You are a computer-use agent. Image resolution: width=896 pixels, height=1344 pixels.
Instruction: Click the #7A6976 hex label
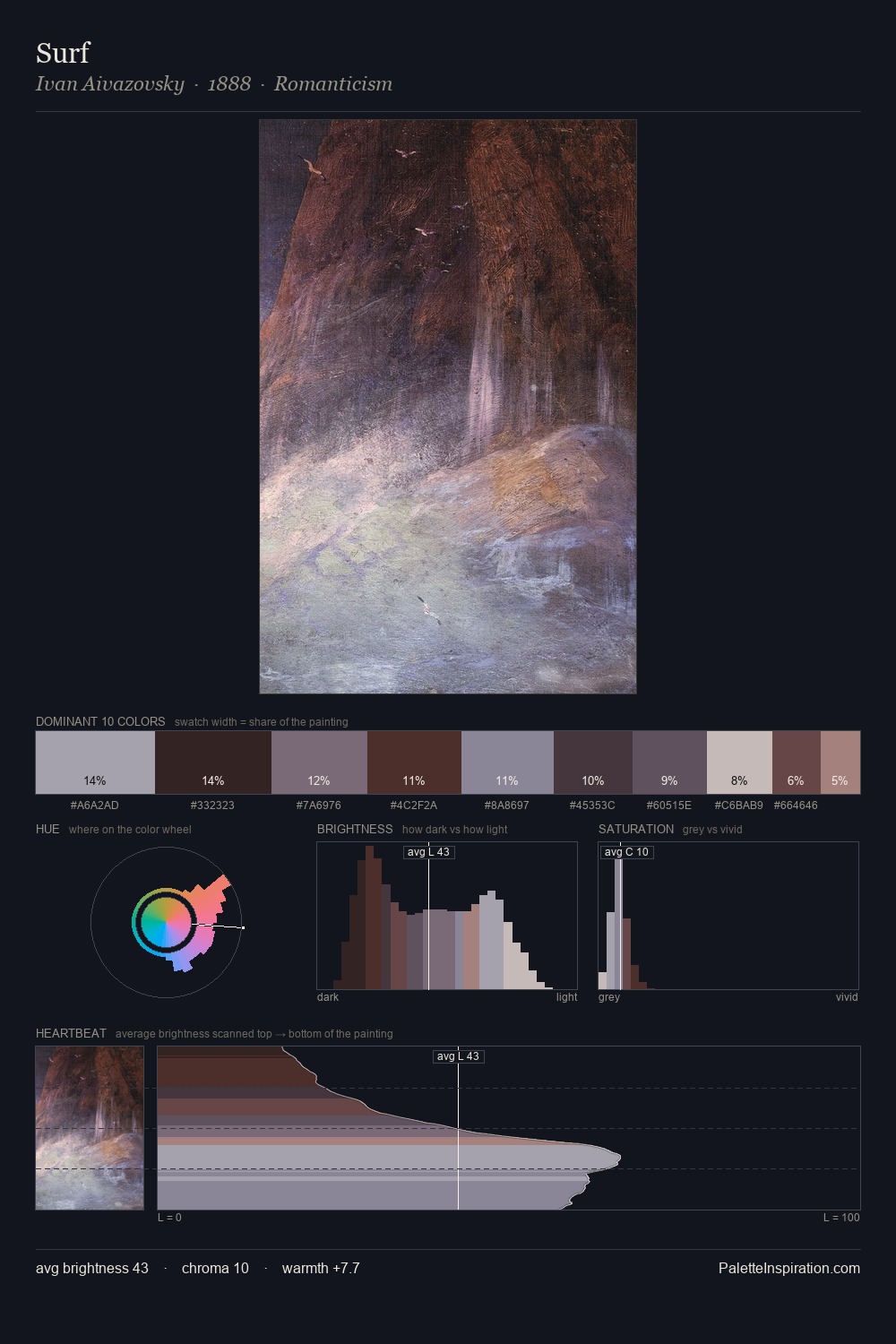point(319,806)
